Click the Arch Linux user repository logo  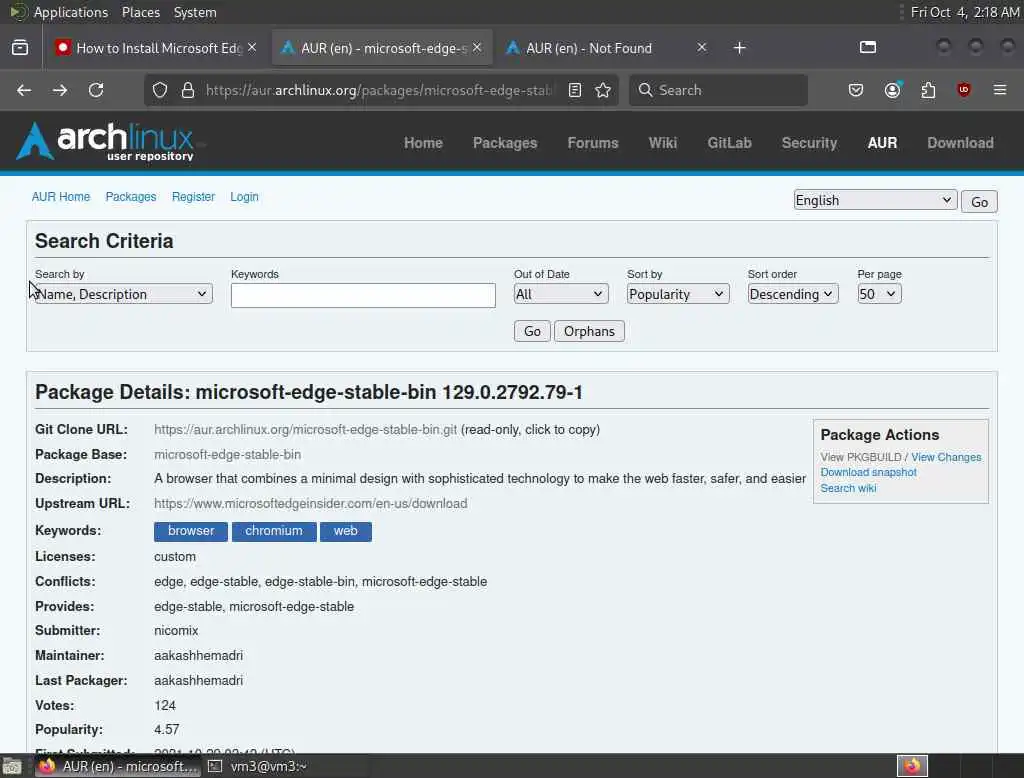tap(106, 141)
